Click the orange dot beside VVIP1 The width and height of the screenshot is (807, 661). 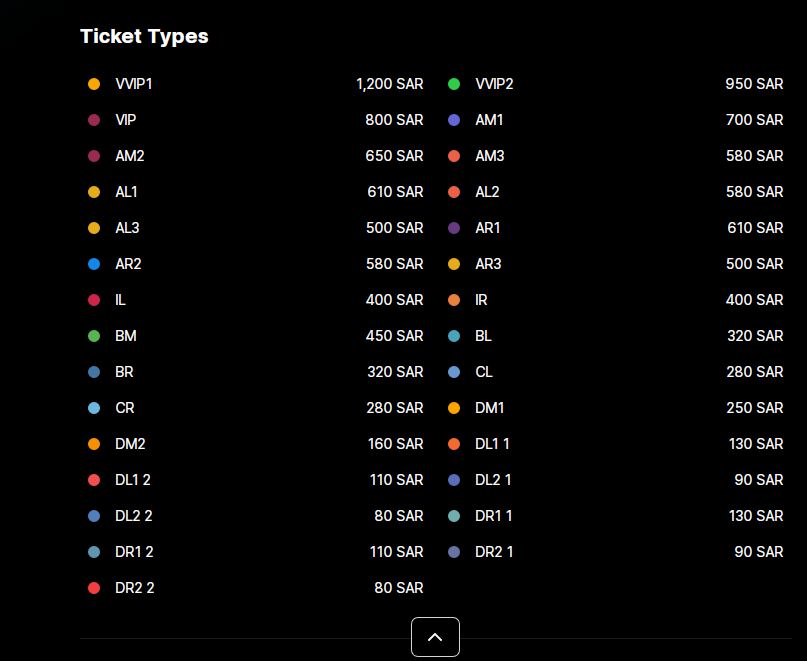point(94,84)
